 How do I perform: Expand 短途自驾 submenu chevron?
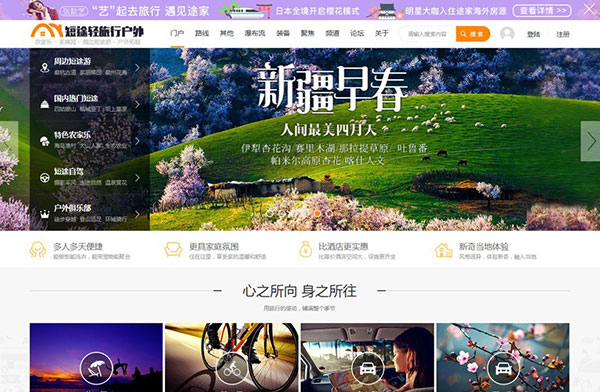point(137,178)
